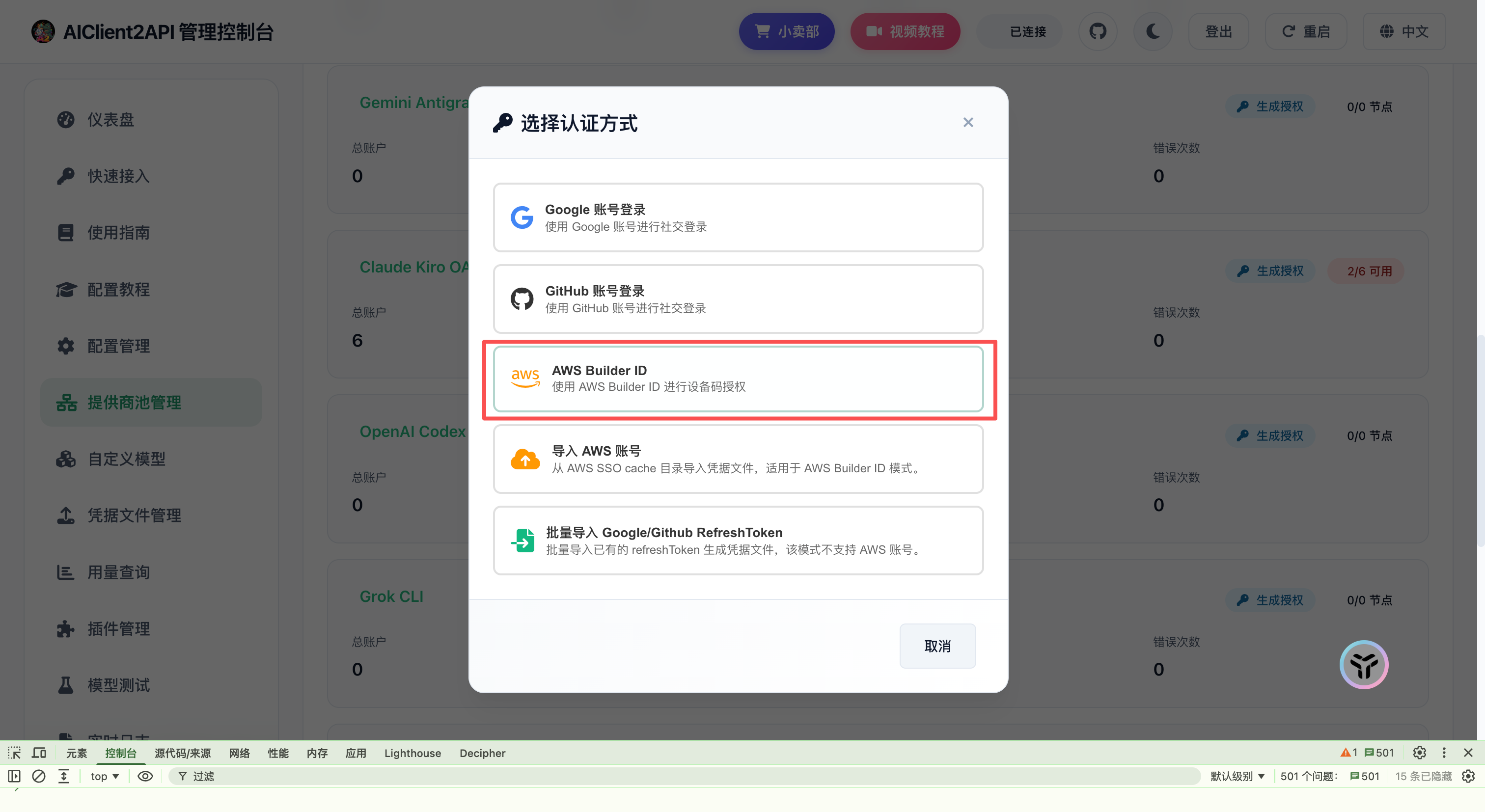The image size is (1485, 812).
Task: Open the 中文 language selector
Action: point(1403,31)
